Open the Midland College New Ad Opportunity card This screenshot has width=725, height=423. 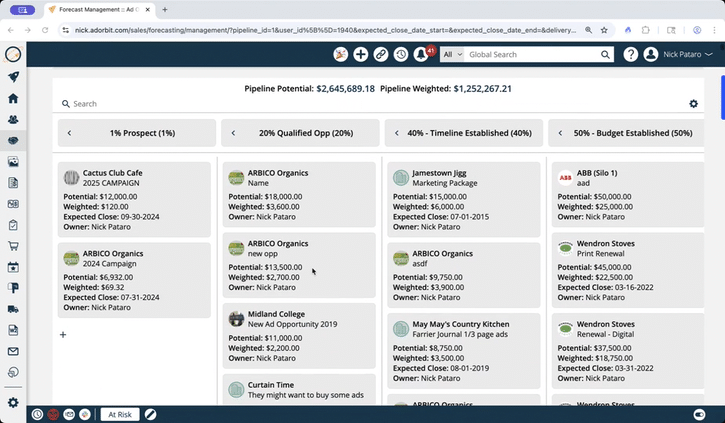(x=299, y=336)
